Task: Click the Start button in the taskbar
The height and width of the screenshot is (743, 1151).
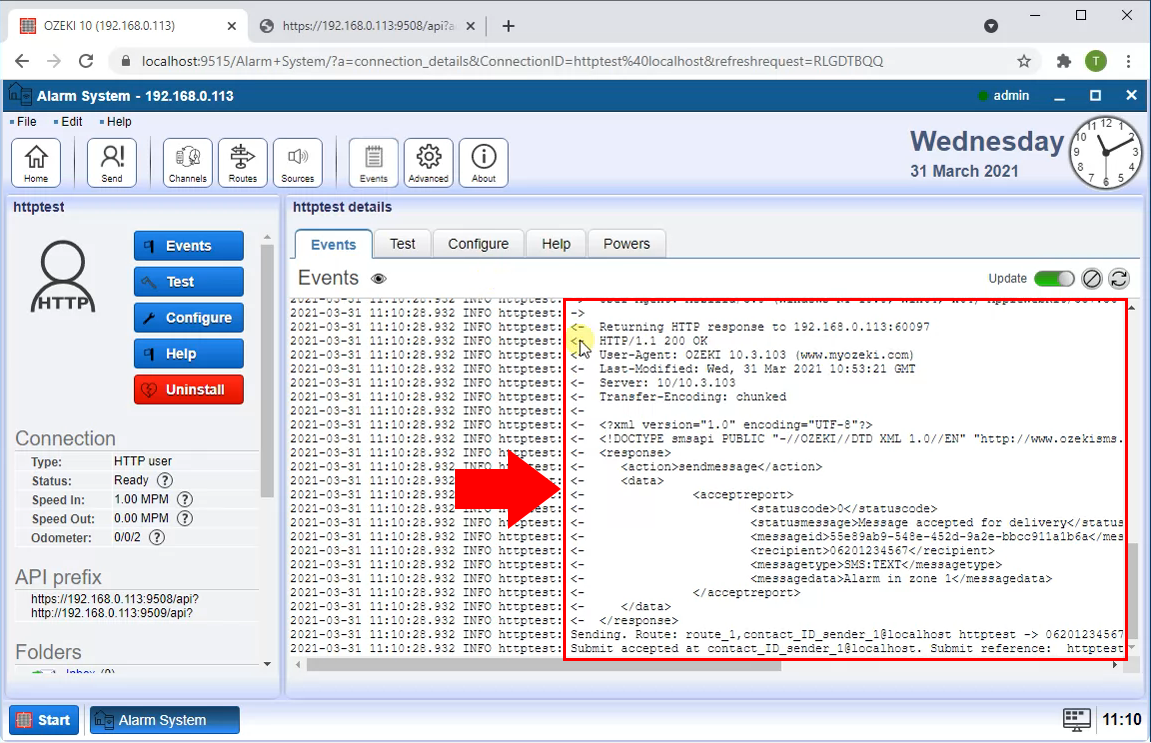Action: pyautogui.click(x=44, y=720)
